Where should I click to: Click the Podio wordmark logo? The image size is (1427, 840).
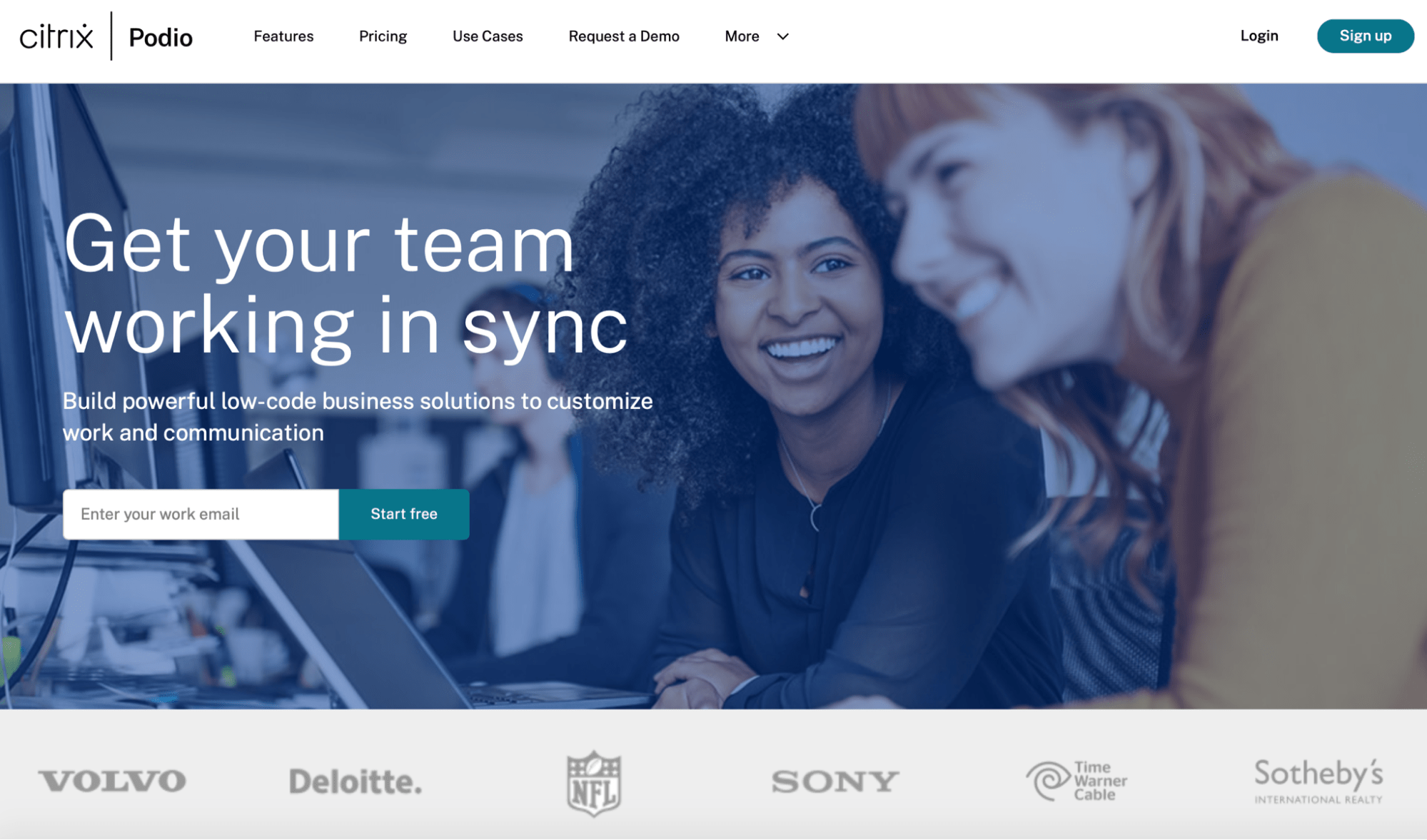point(161,37)
